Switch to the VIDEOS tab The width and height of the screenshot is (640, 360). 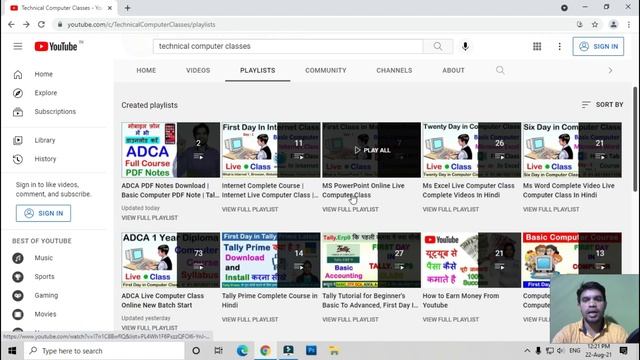tap(198, 70)
